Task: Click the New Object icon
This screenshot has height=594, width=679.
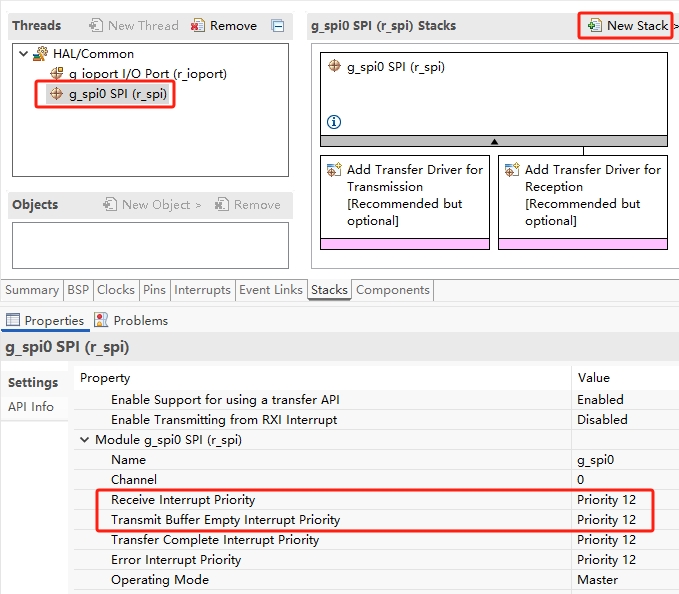Action: 110,204
